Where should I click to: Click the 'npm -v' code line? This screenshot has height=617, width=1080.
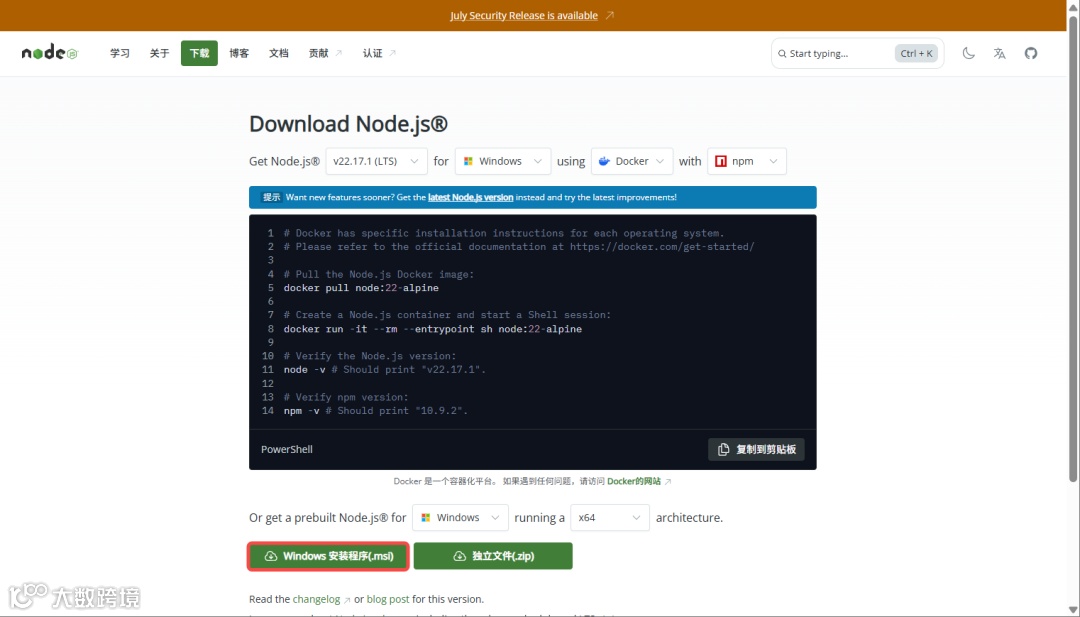tap(375, 411)
